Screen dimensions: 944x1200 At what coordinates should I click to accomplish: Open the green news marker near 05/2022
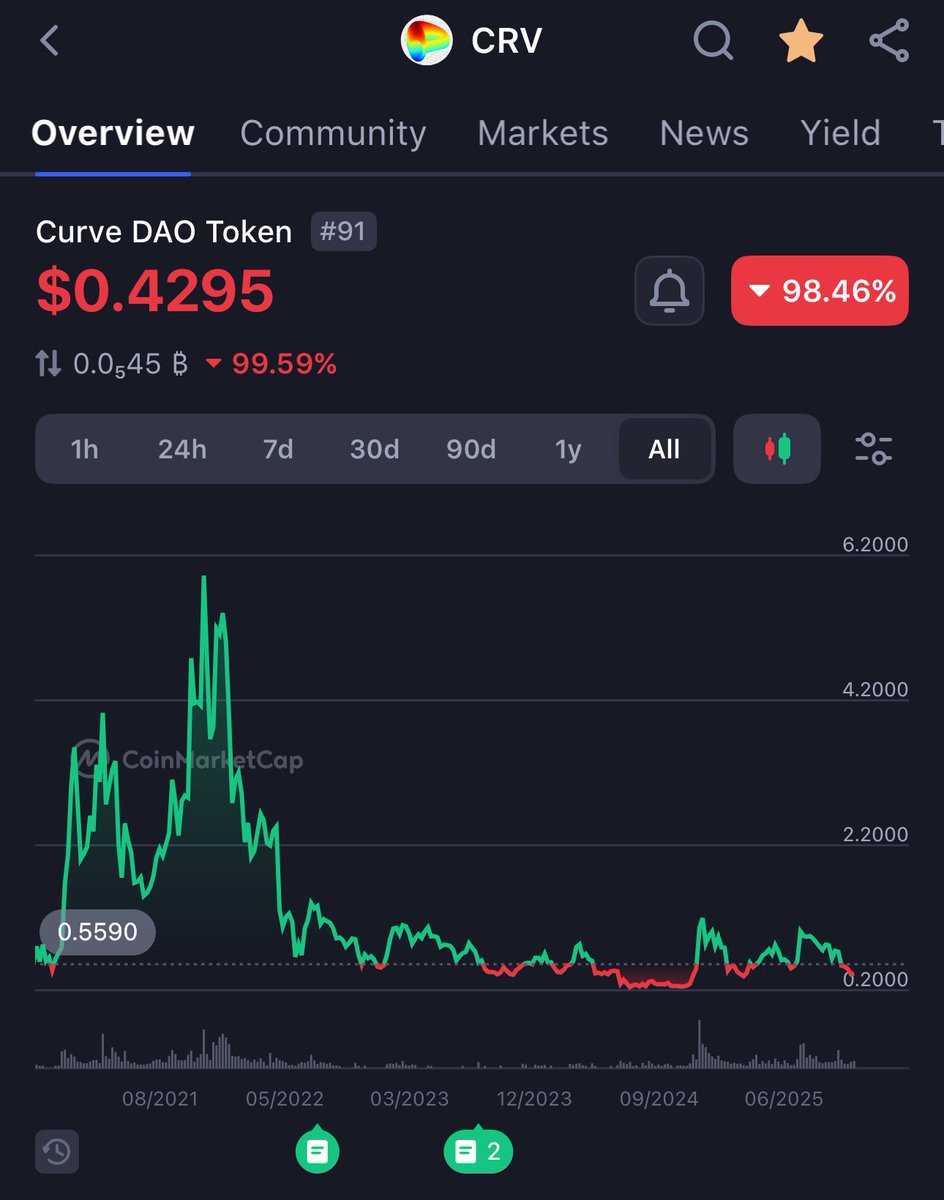[317, 1151]
